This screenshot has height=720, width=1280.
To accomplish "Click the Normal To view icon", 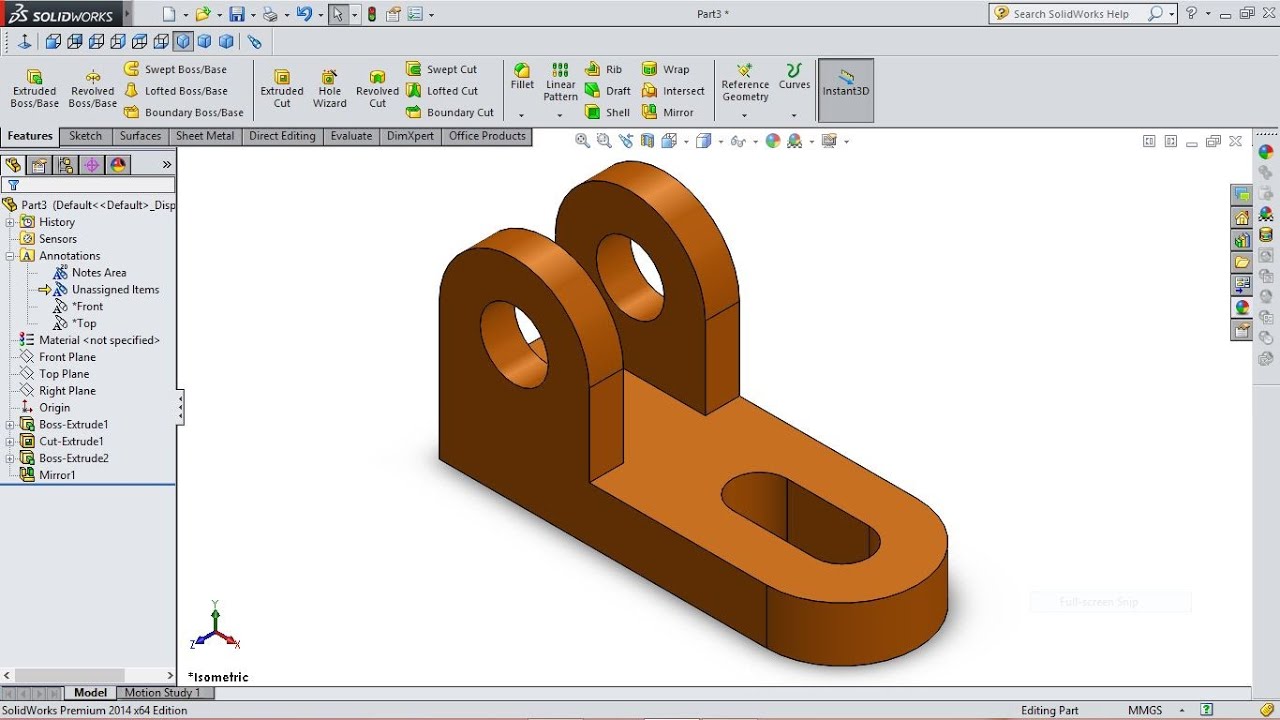I will click(x=24, y=41).
